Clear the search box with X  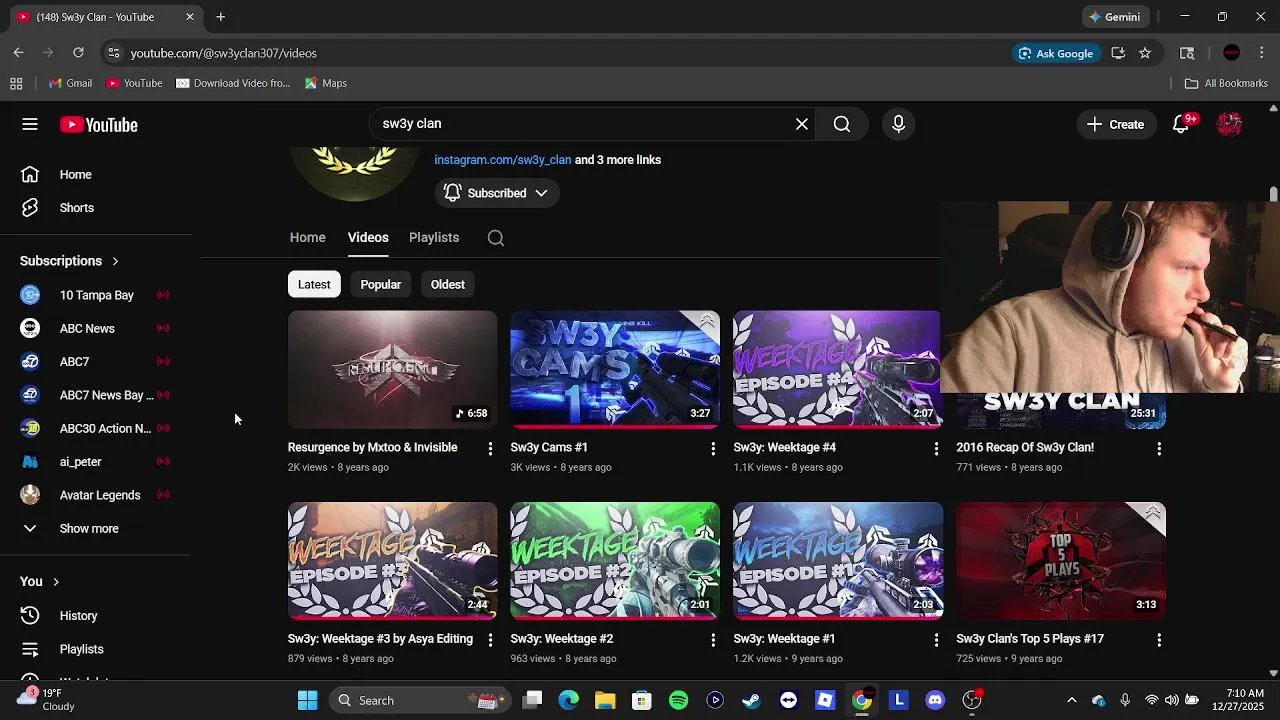coord(801,124)
